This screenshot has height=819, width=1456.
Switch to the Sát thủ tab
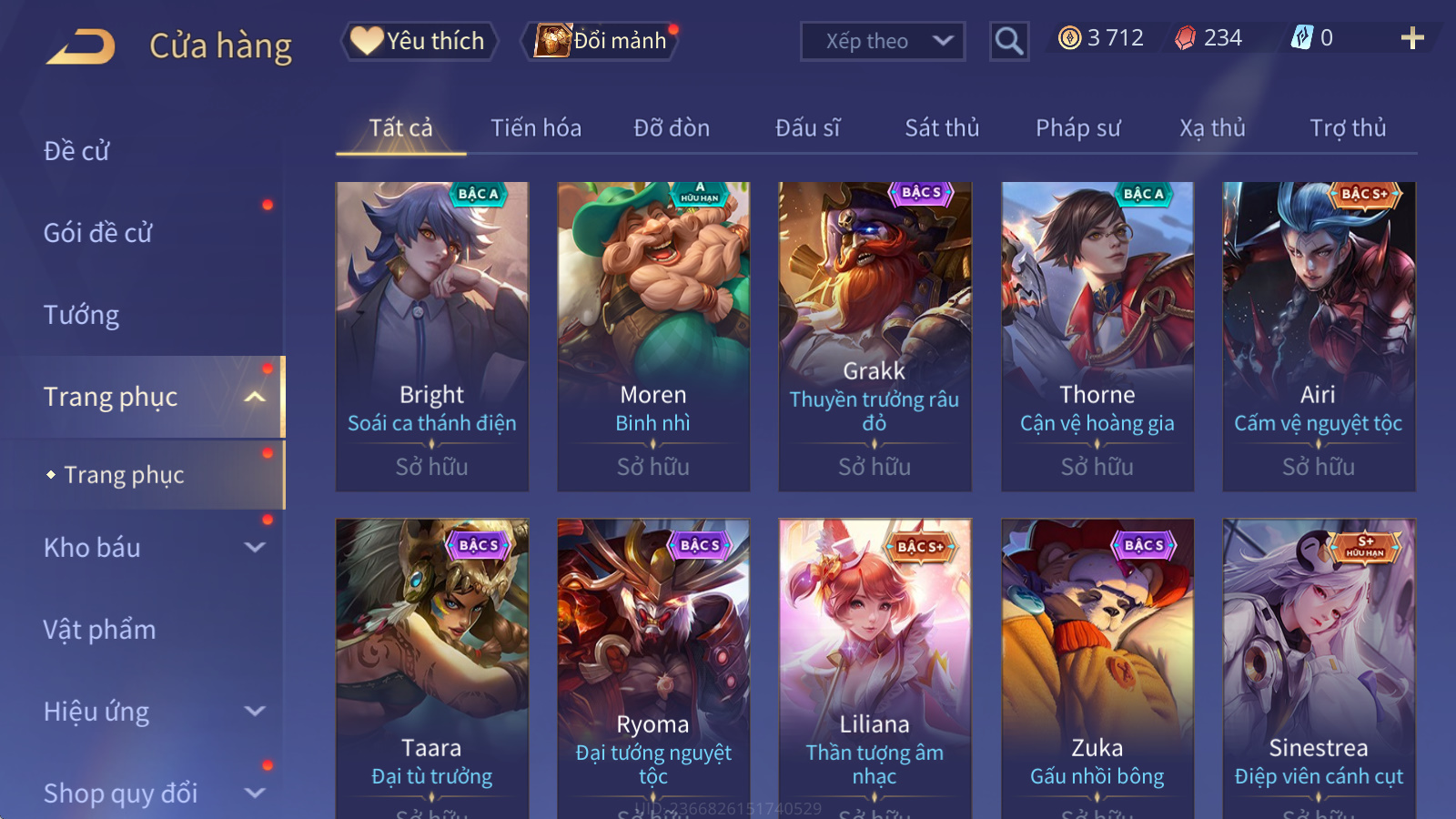(x=942, y=128)
